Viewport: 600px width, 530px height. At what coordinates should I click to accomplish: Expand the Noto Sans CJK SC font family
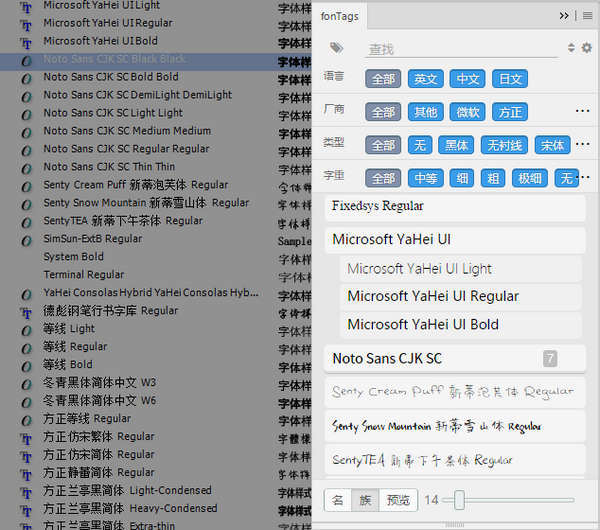click(x=387, y=358)
